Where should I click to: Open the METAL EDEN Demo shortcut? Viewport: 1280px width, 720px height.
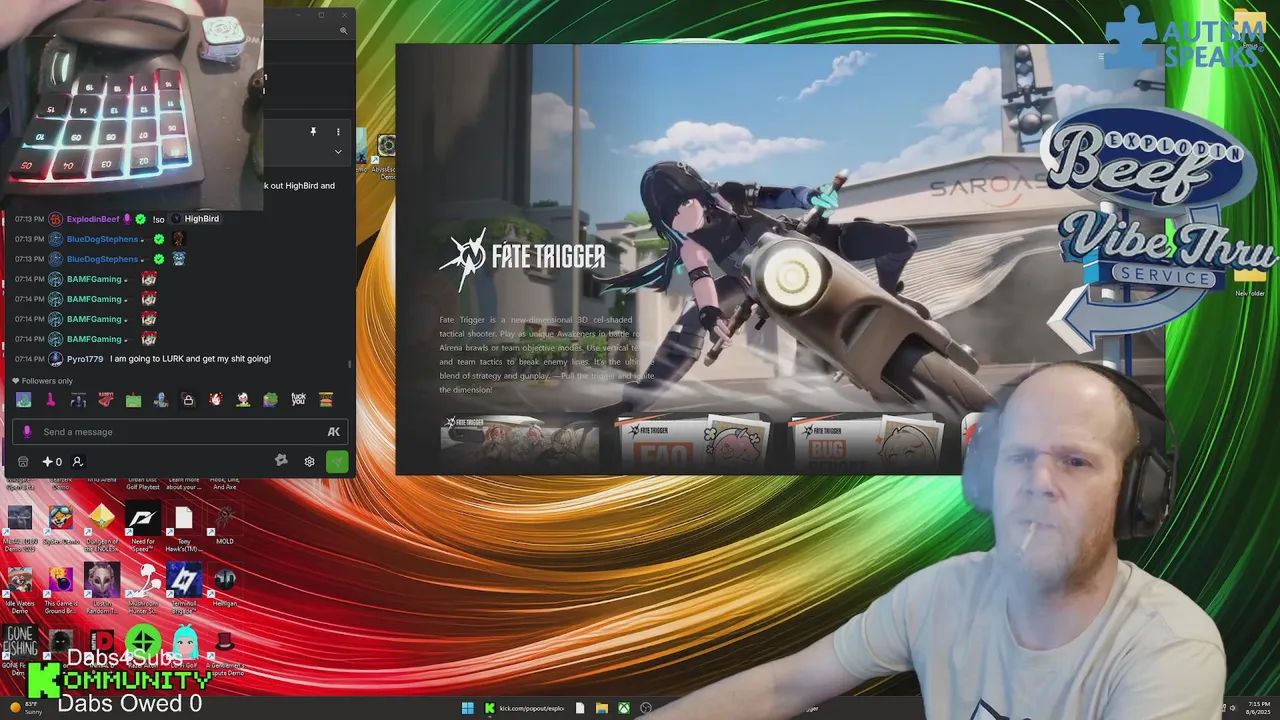[x=19, y=528]
